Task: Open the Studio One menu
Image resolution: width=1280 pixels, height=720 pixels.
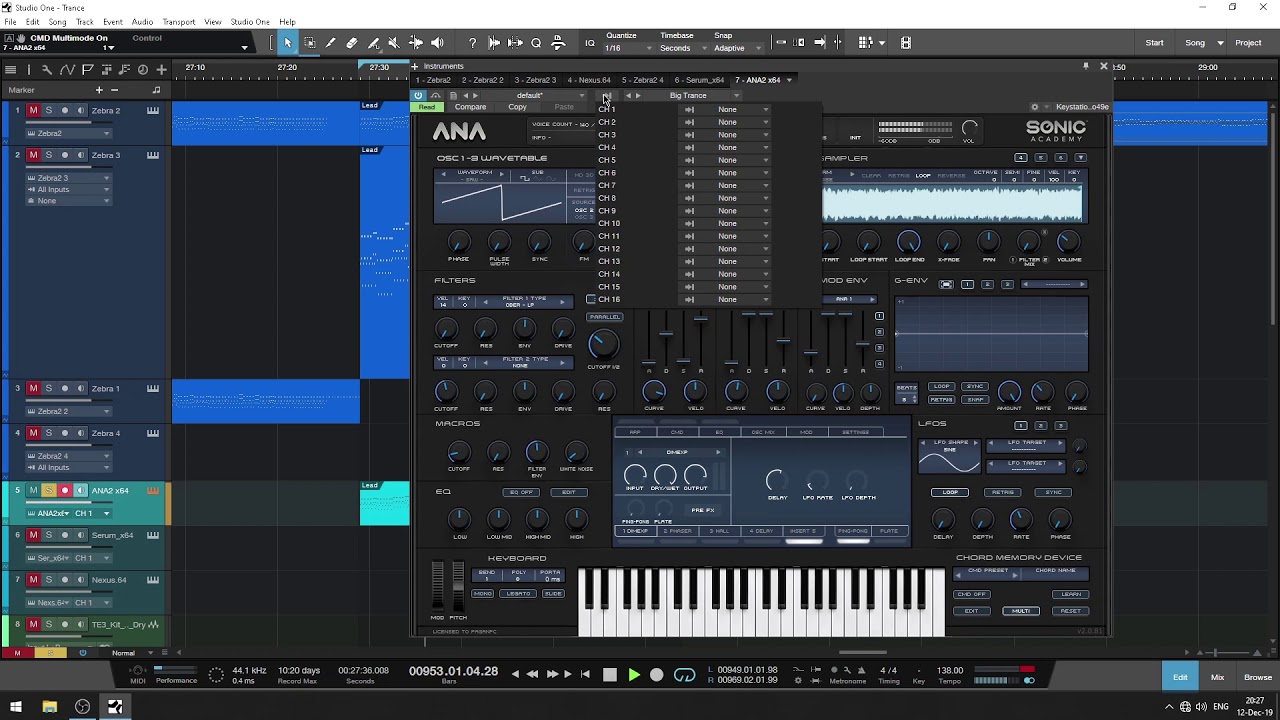Action: click(x=250, y=22)
